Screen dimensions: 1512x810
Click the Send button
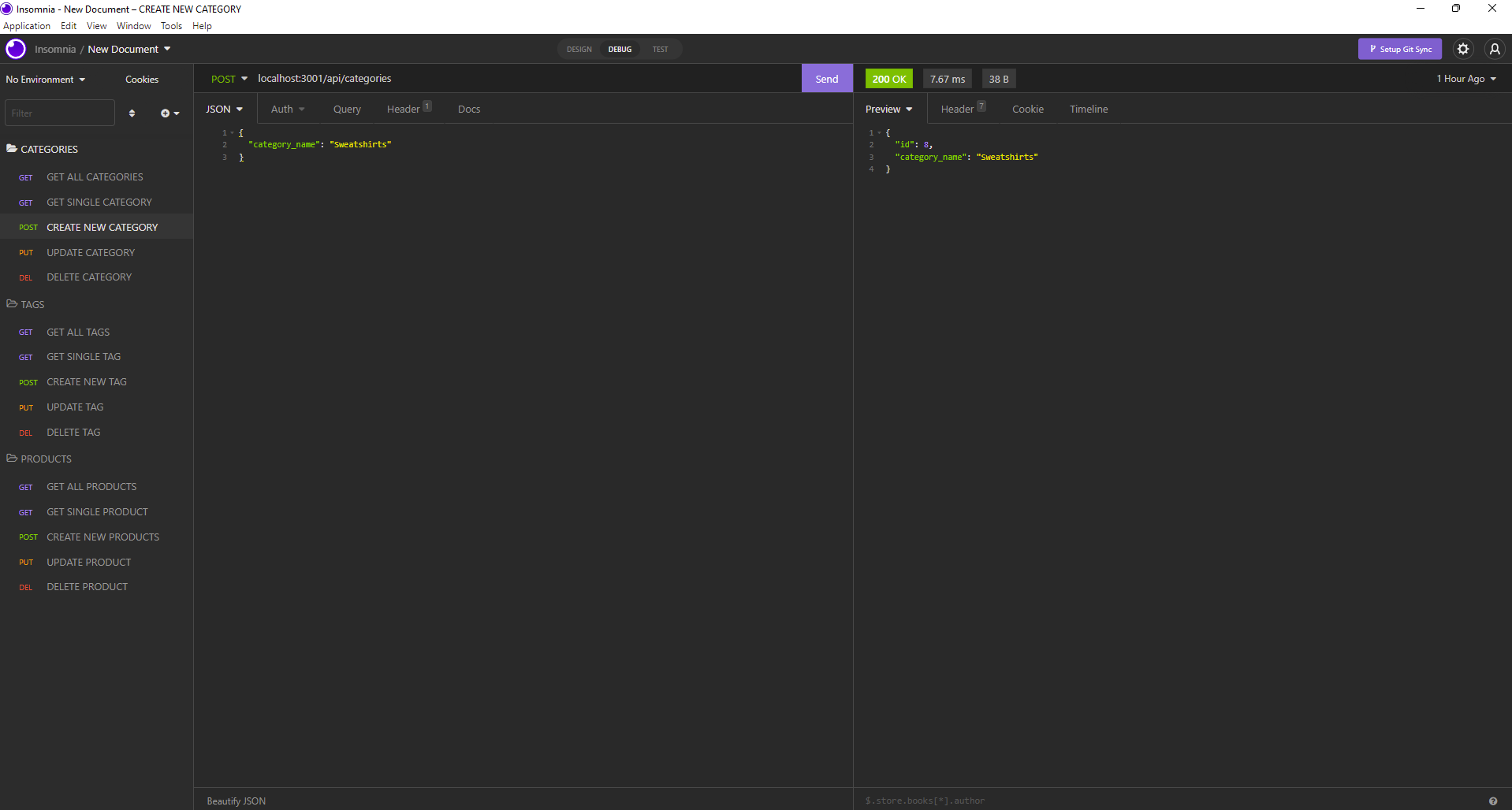tap(826, 78)
